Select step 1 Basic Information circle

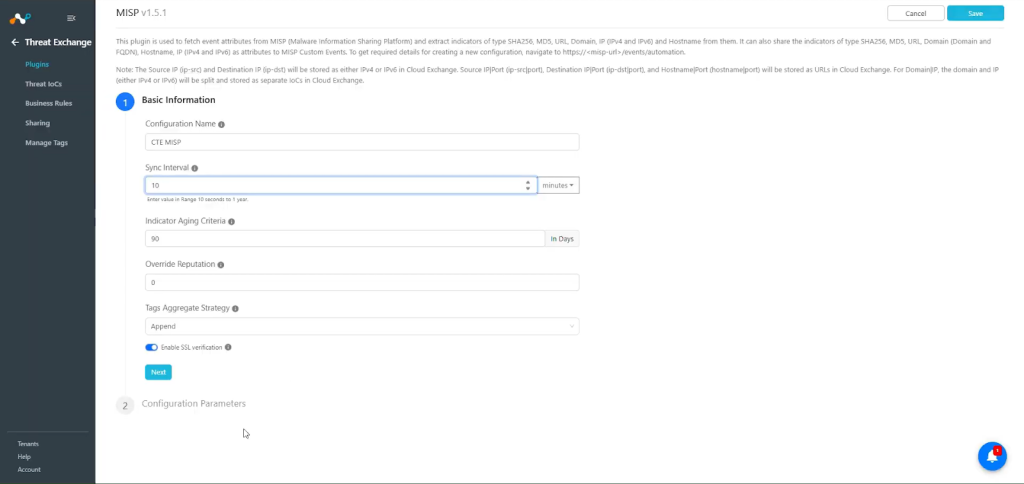click(x=125, y=102)
